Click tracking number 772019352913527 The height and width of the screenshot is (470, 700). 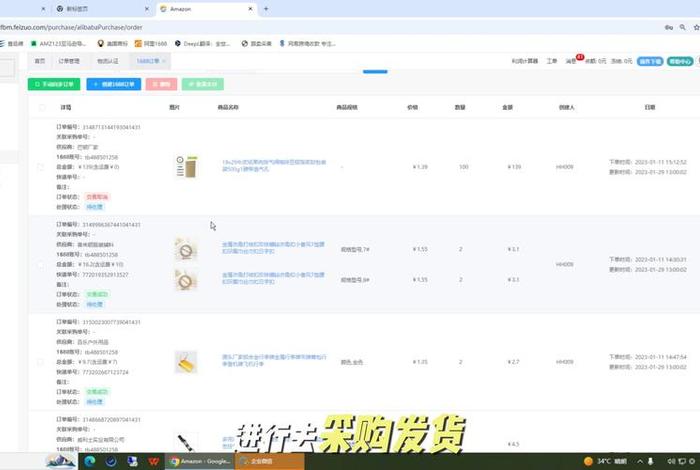105,275
